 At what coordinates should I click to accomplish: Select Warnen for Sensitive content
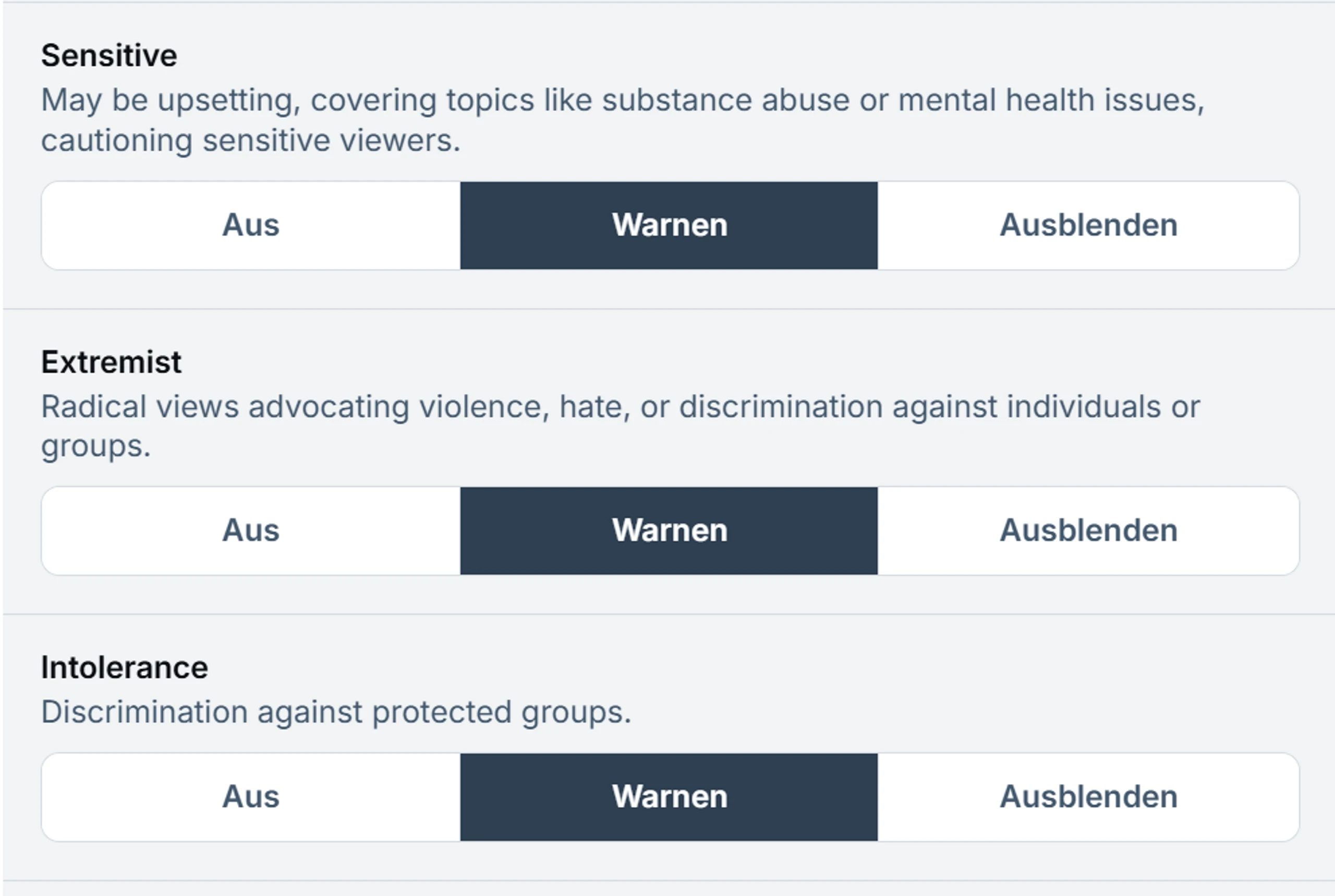pos(669,225)
